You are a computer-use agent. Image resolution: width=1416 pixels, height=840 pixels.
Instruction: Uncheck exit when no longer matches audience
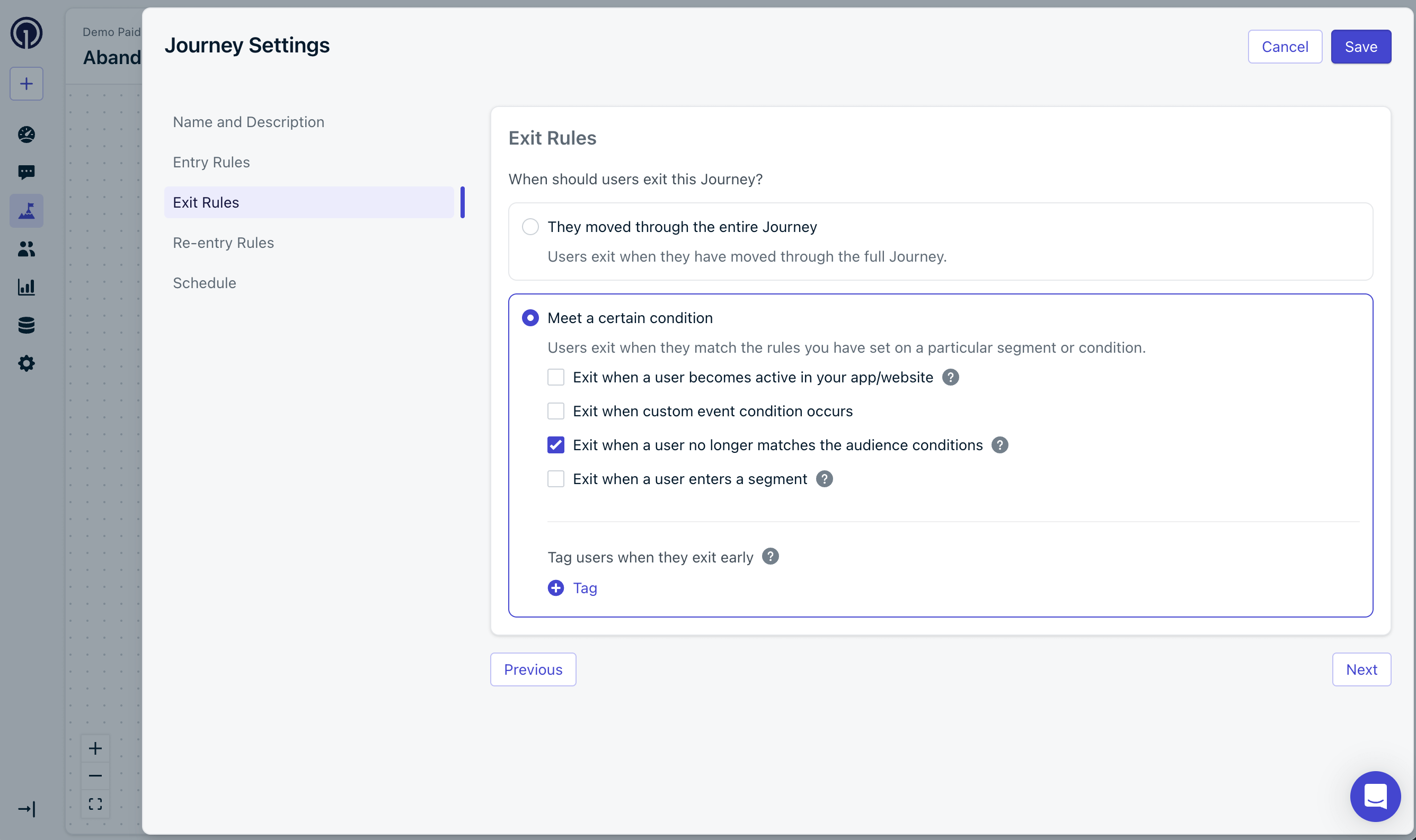coord(555,445)
